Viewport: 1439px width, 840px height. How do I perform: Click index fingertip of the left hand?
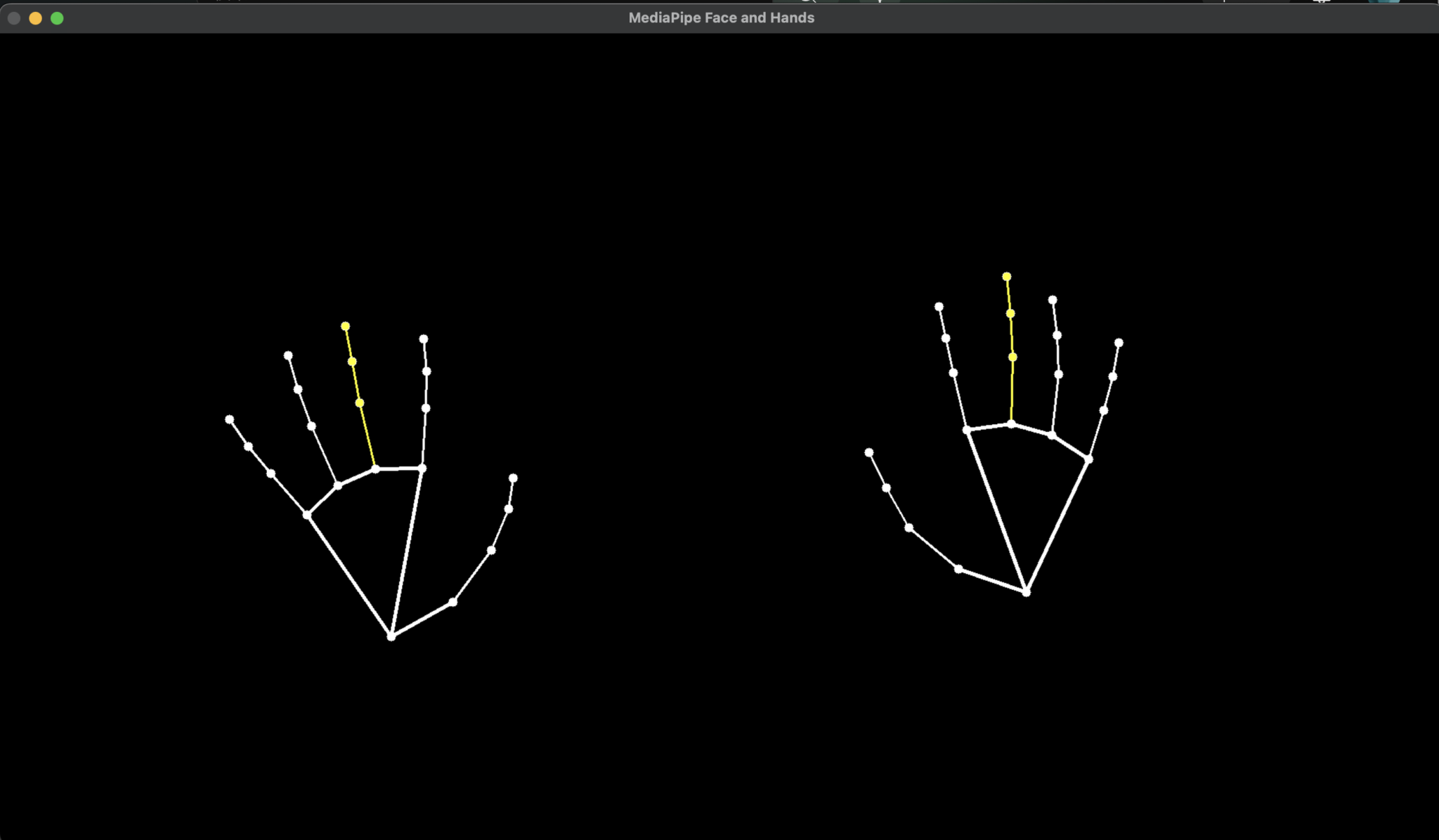point(424,339)
